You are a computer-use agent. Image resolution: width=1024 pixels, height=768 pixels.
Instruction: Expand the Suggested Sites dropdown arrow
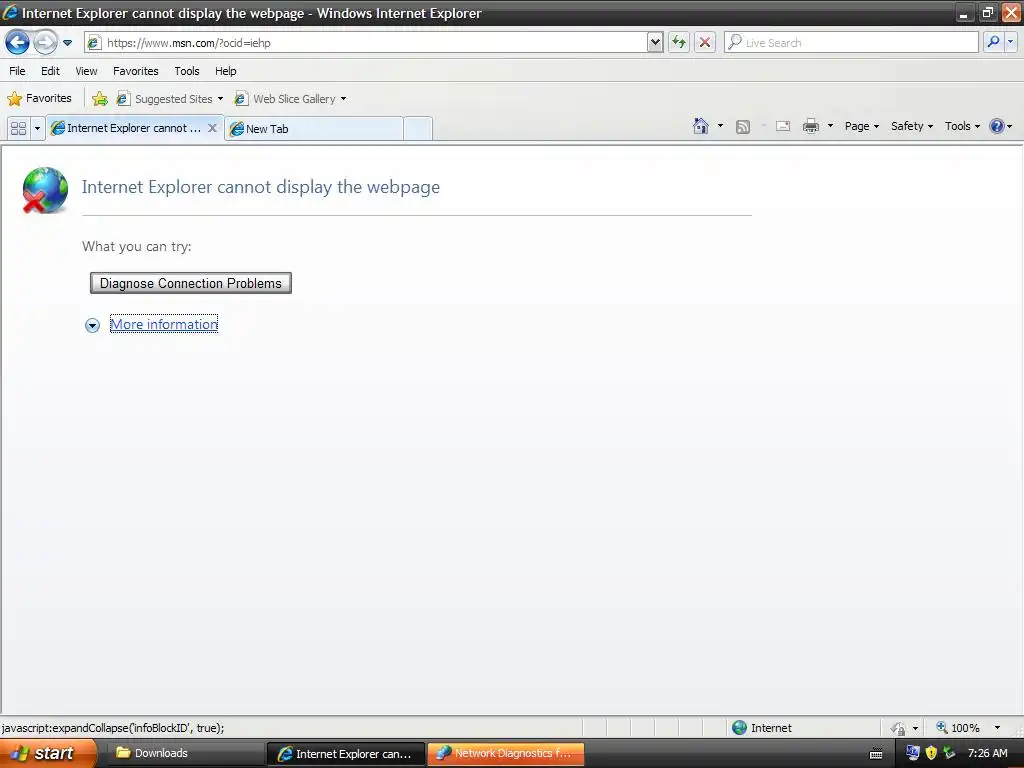pos(220,99)
